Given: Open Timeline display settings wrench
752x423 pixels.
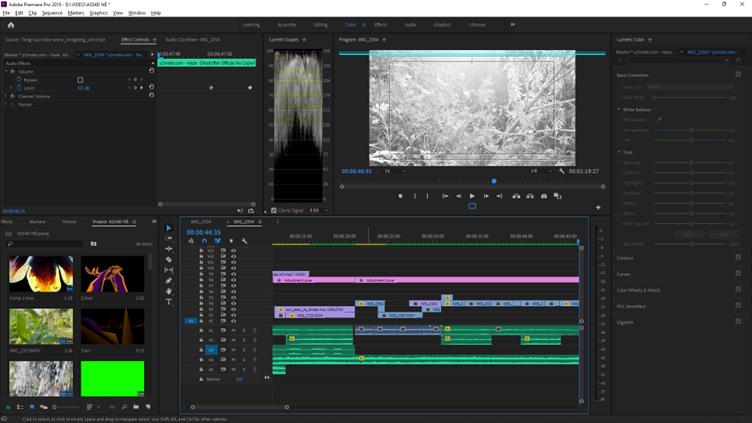Looking at the screenshot, I should 245,241.
